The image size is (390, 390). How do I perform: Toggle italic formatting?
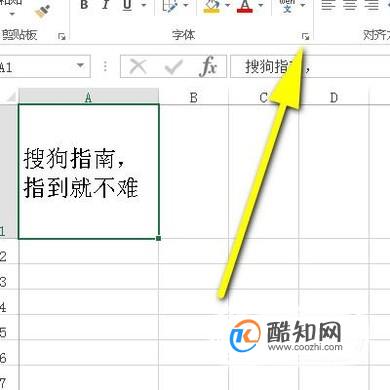coord(106,5)
